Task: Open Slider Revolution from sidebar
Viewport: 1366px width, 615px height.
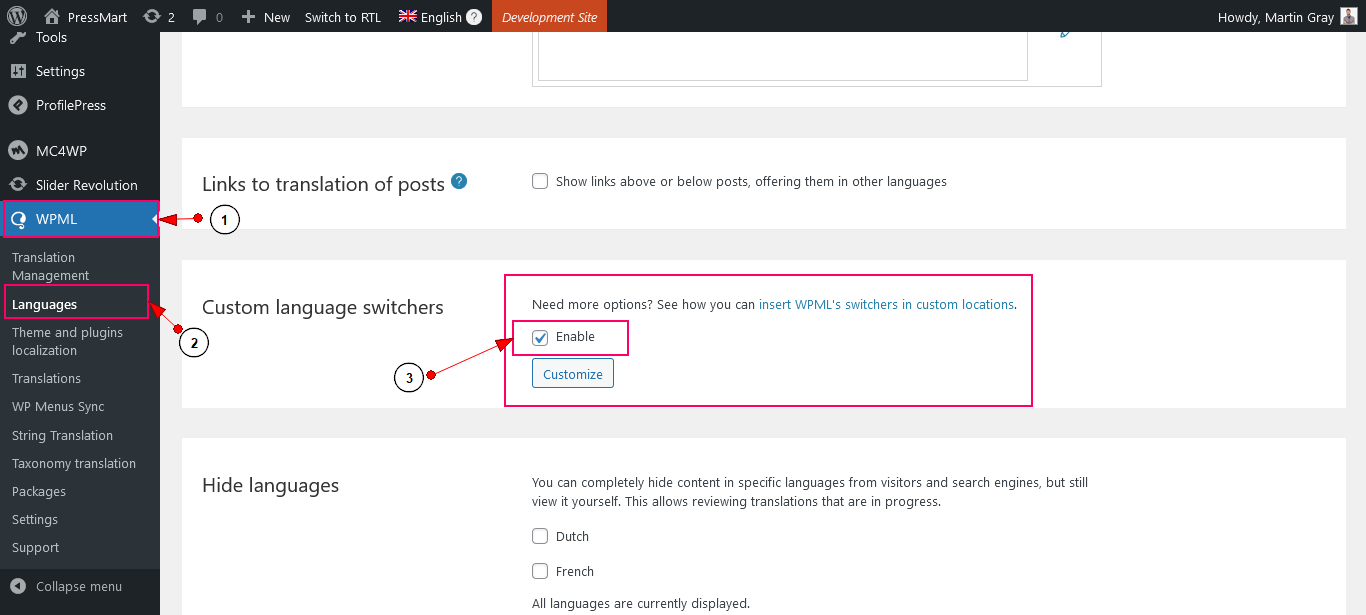Action: [x=86, y=185]
